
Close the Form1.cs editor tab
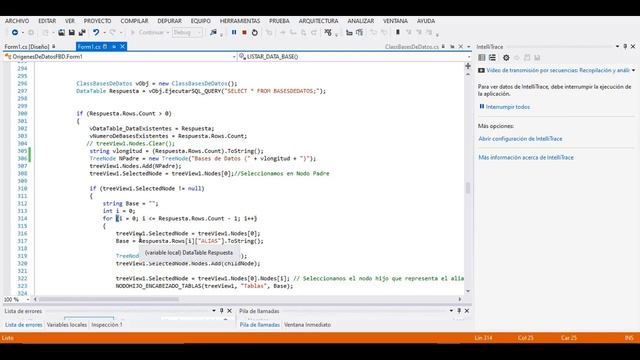[x=122, y=47]
